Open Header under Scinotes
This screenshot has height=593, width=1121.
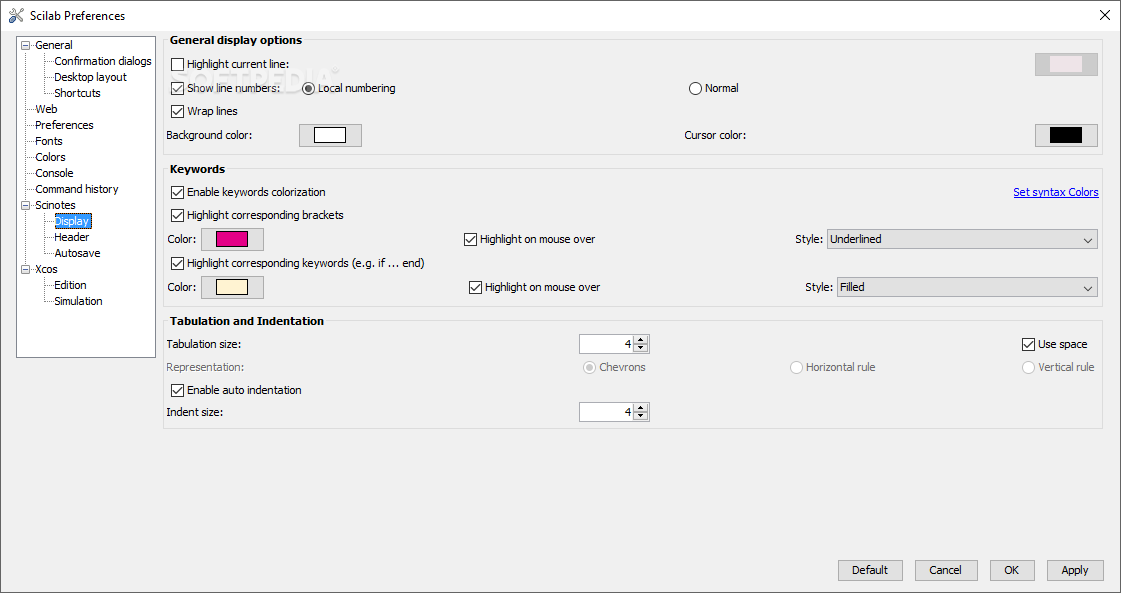pos(71,237)
